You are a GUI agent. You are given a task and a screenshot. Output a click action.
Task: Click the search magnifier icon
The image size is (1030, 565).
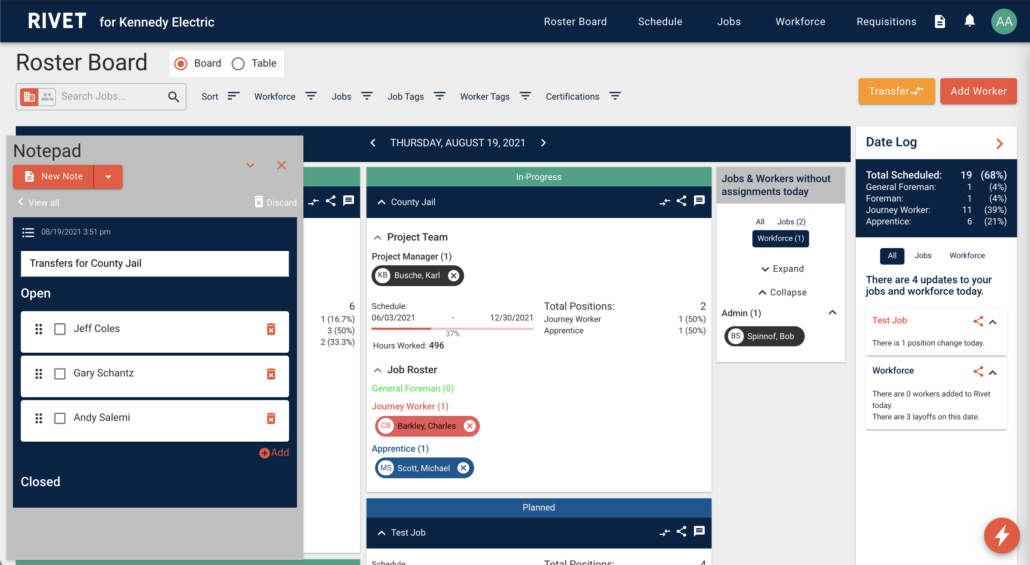tap(173, 97)
